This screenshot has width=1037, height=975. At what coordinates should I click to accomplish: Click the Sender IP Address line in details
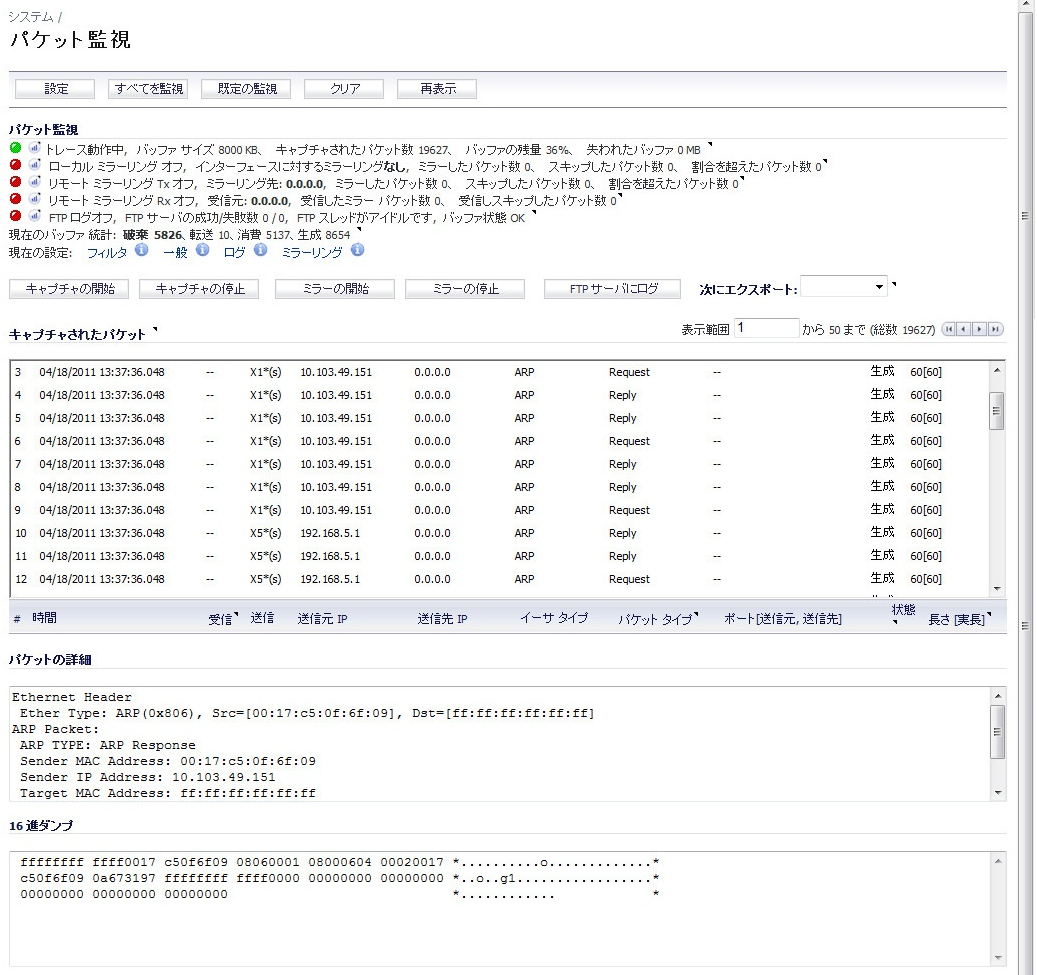(x=147, y=777)
